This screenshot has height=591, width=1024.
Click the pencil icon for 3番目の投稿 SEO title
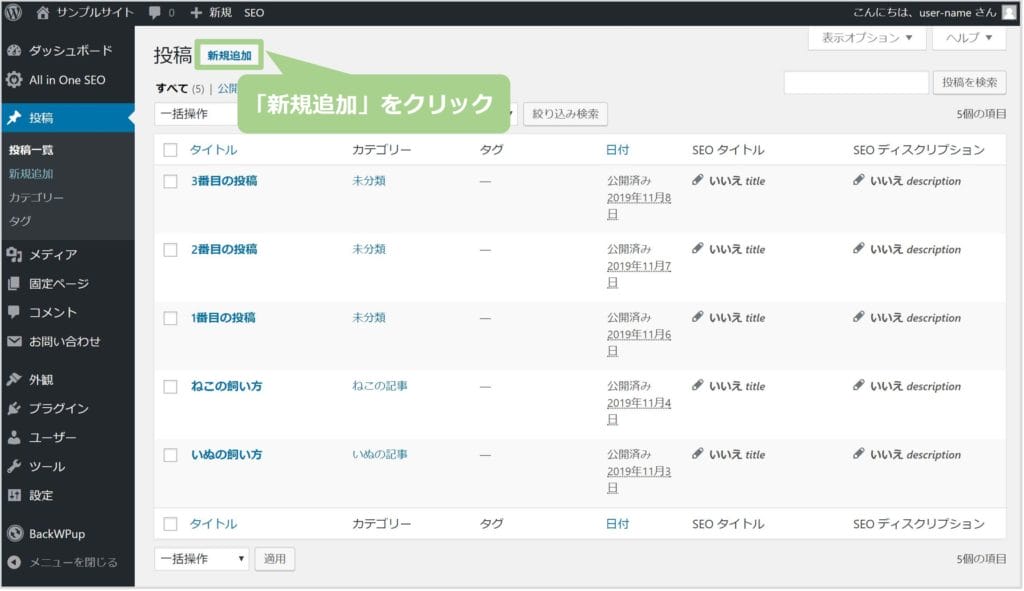point(698,180)
